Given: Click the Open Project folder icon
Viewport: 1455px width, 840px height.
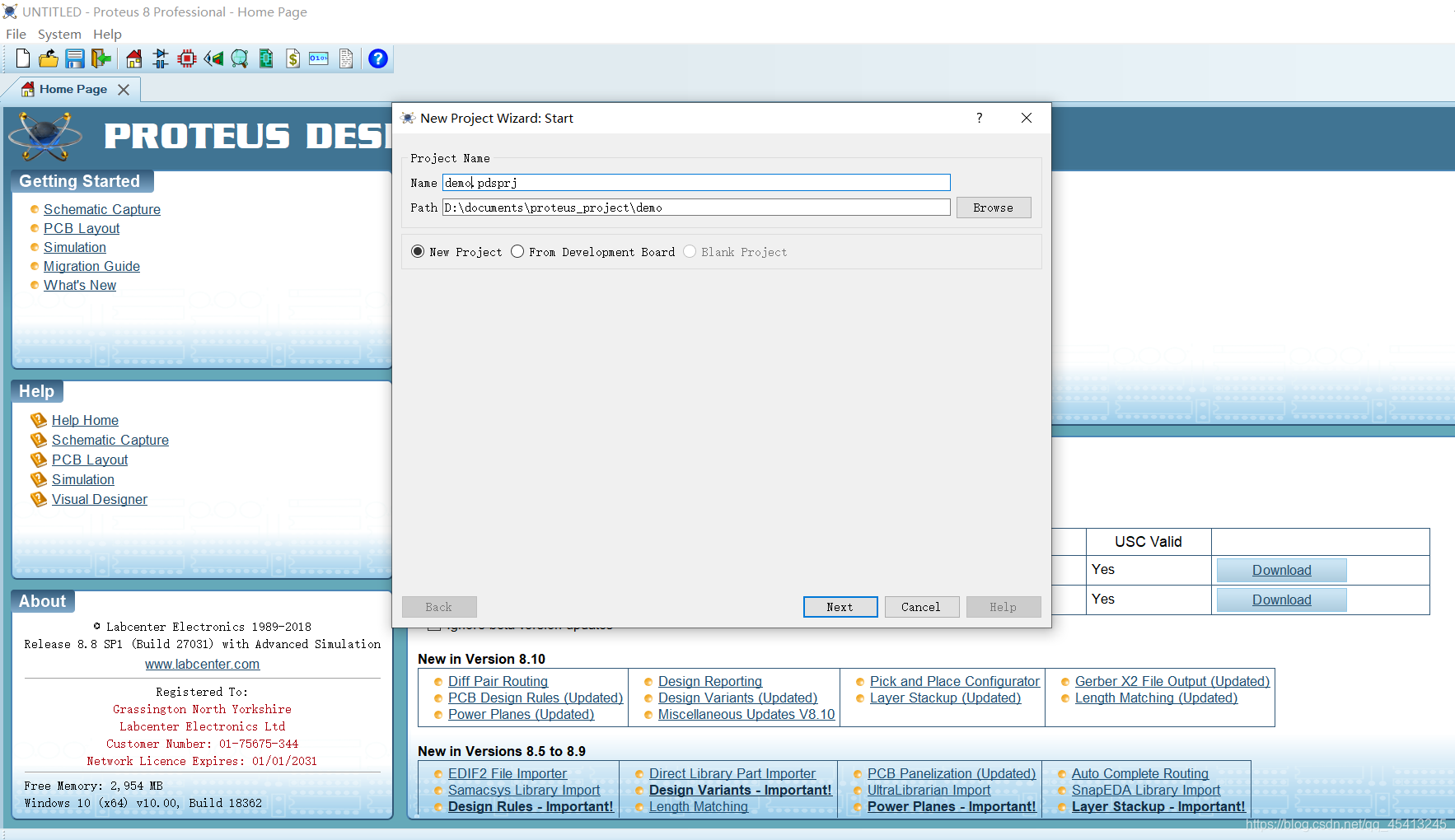Looking at the screenshot, I should click(x=49, y=58).
